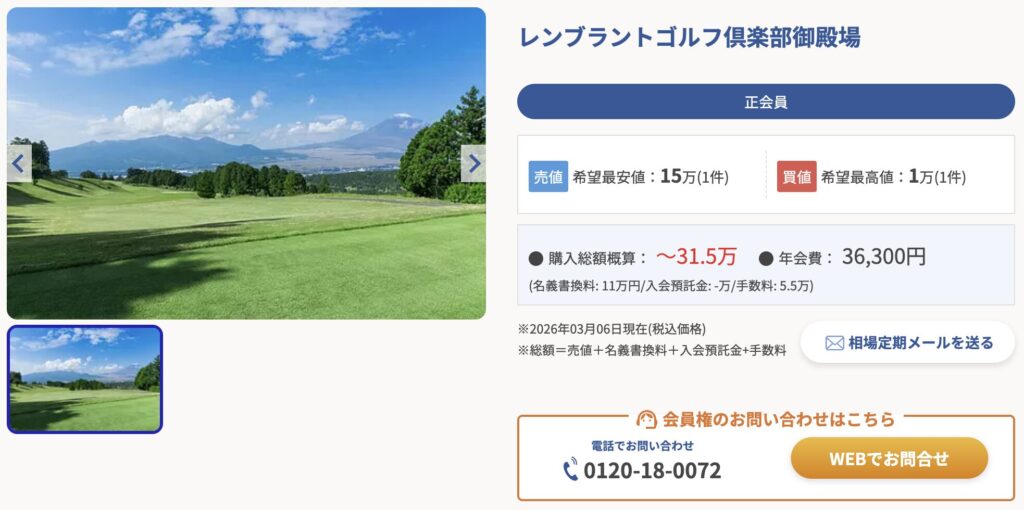Click the 希望最安値 15万 listing
The height and width of the screenshot is (510, 1024).
650,177
